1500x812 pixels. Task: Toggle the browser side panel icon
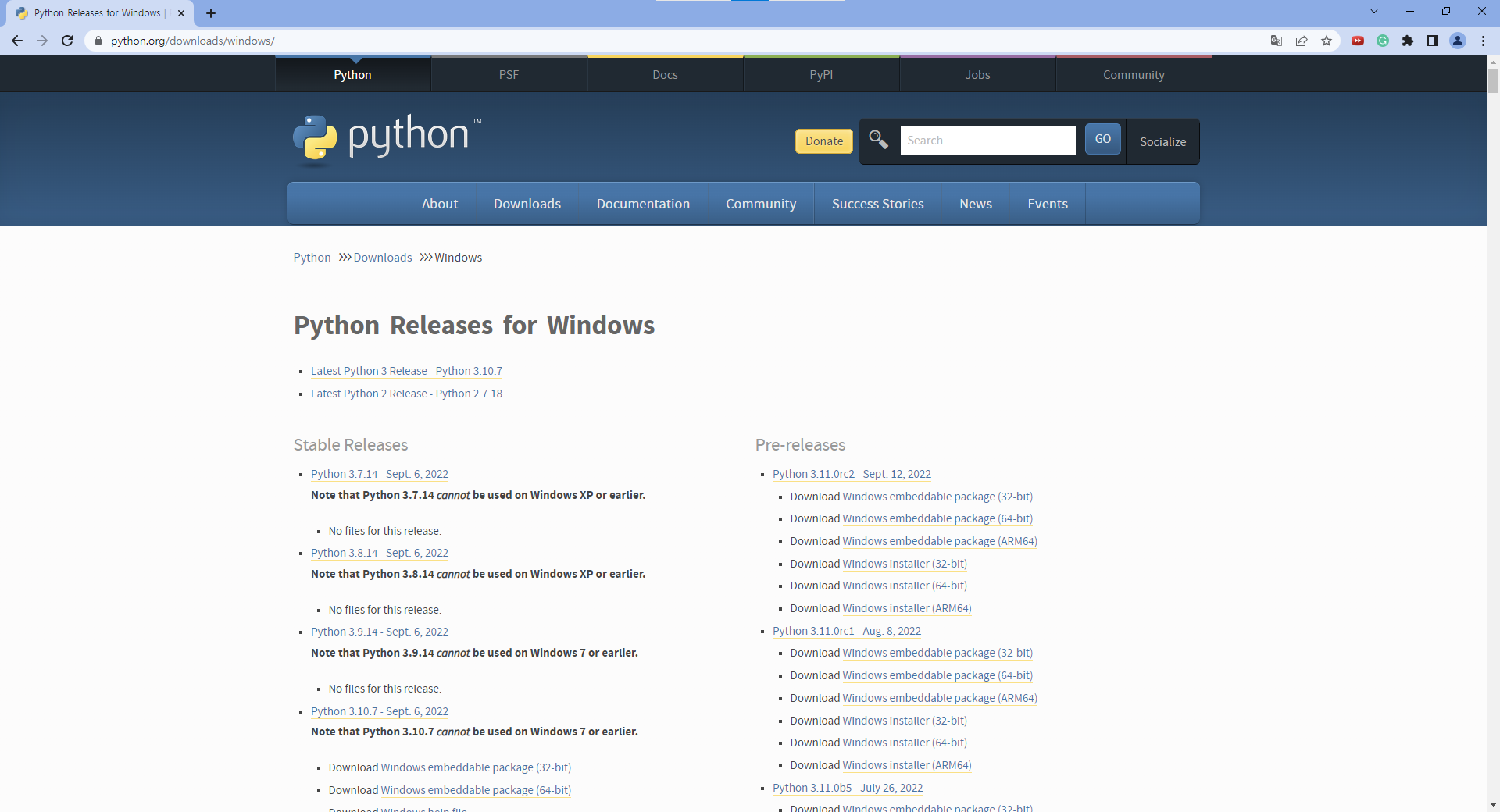1433,41
